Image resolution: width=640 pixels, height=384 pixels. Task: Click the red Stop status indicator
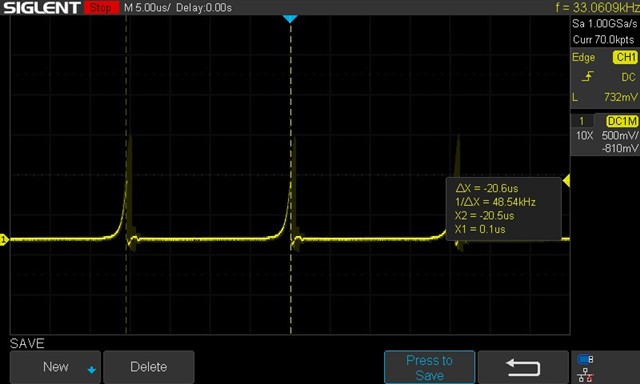101,7
